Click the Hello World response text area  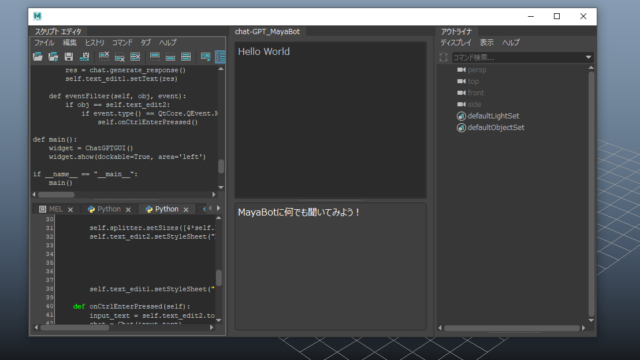330,120
